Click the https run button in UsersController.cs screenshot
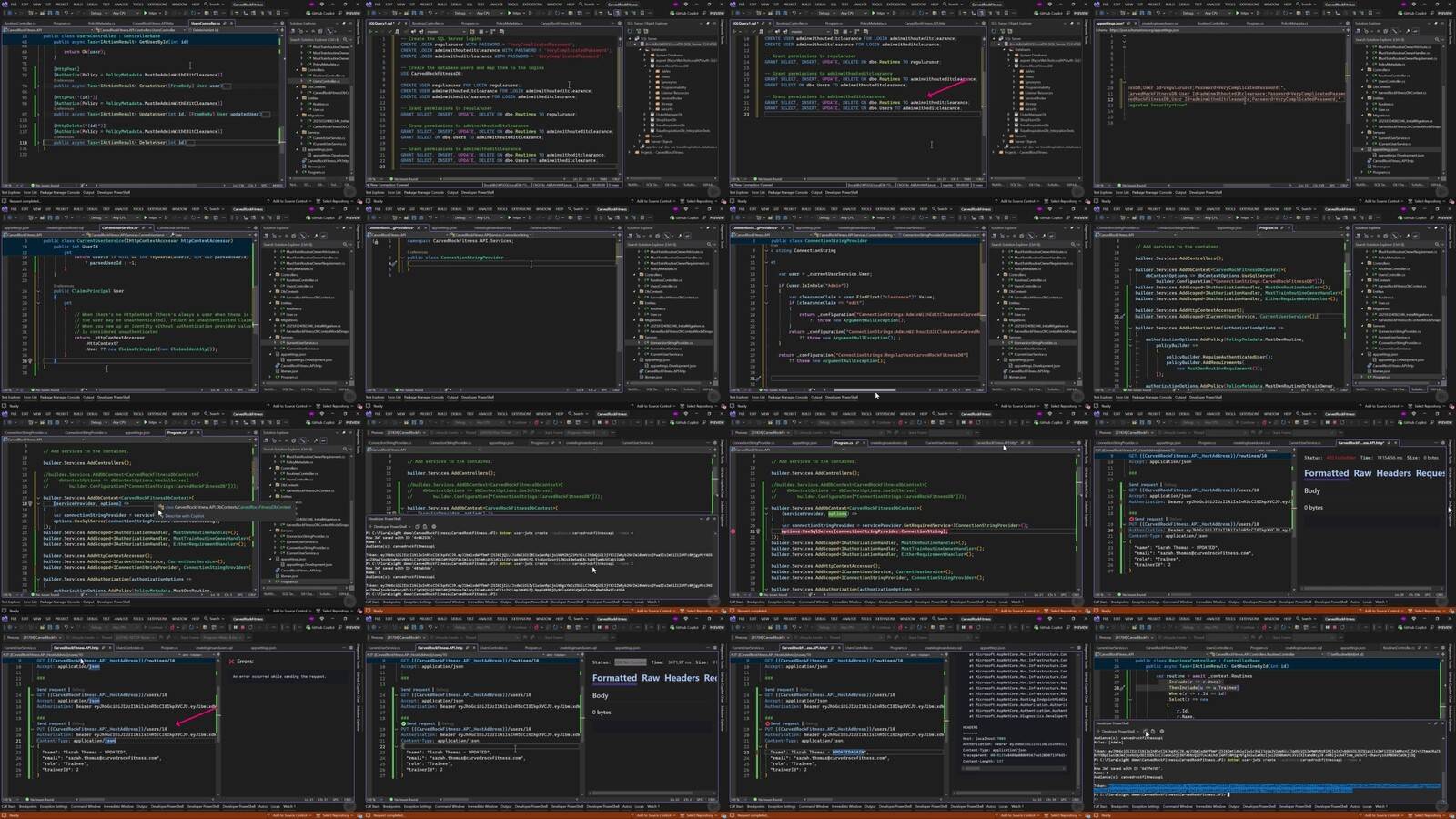Viewport: 1456px width, 819px height. [x=150, y=13]
